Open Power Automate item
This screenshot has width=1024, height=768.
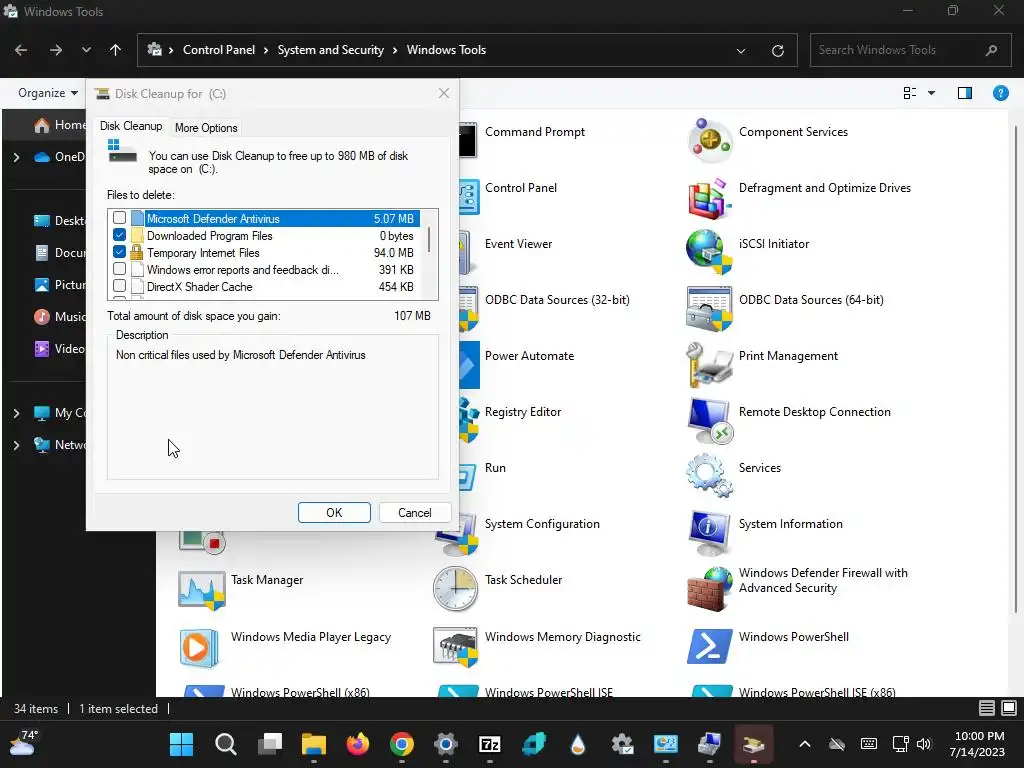530,356
